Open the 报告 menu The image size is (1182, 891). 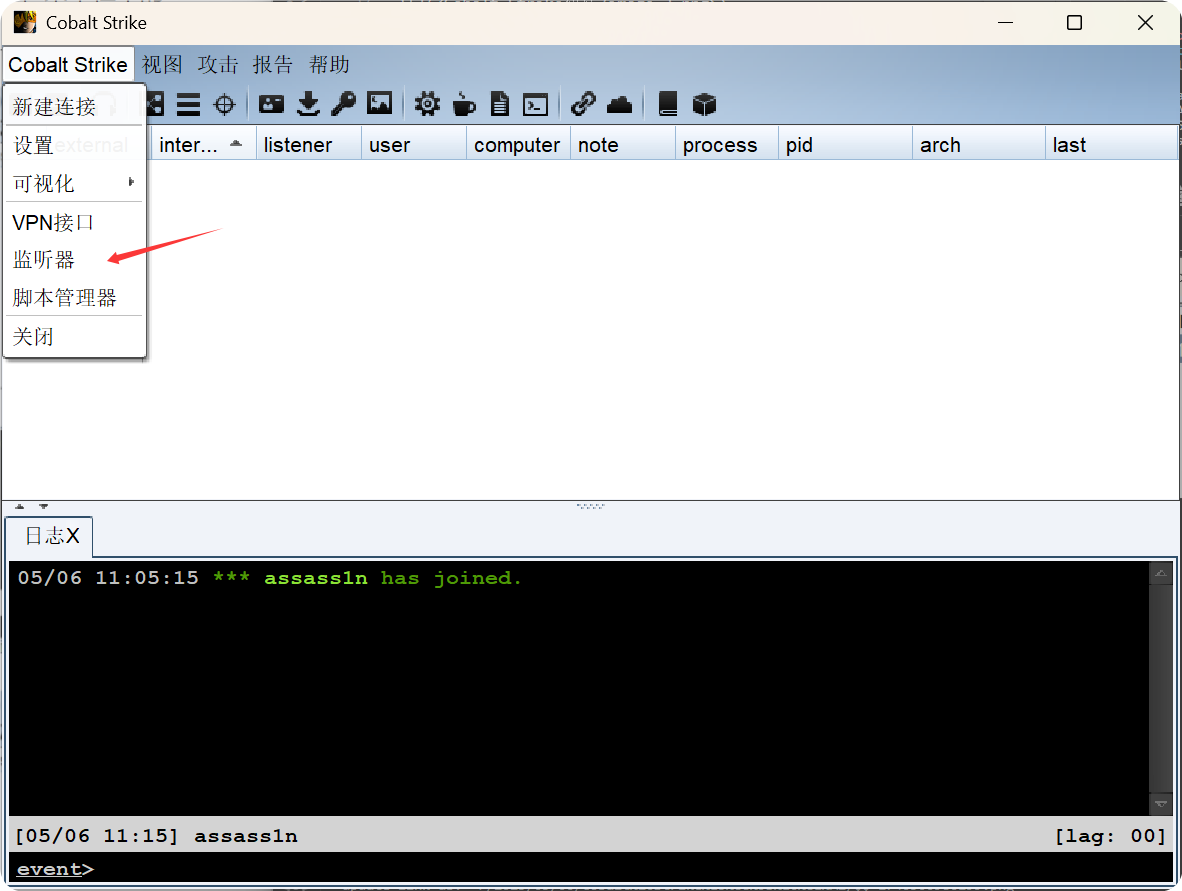coord(273,65)
